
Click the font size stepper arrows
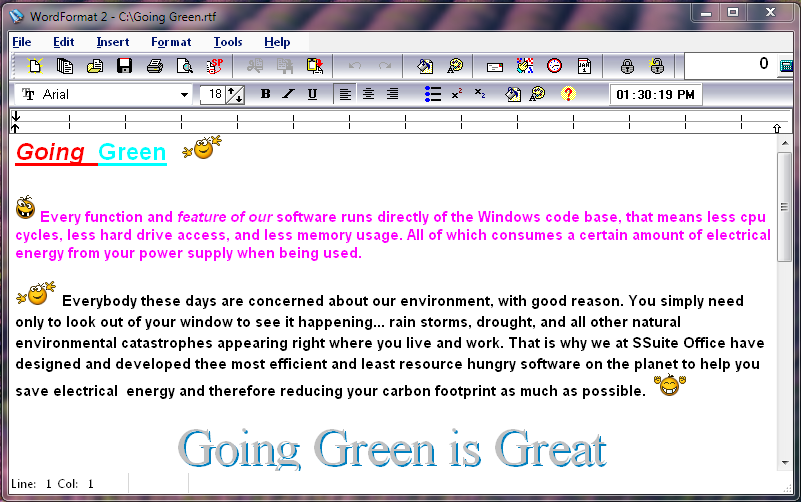click(x=235, y=94)
